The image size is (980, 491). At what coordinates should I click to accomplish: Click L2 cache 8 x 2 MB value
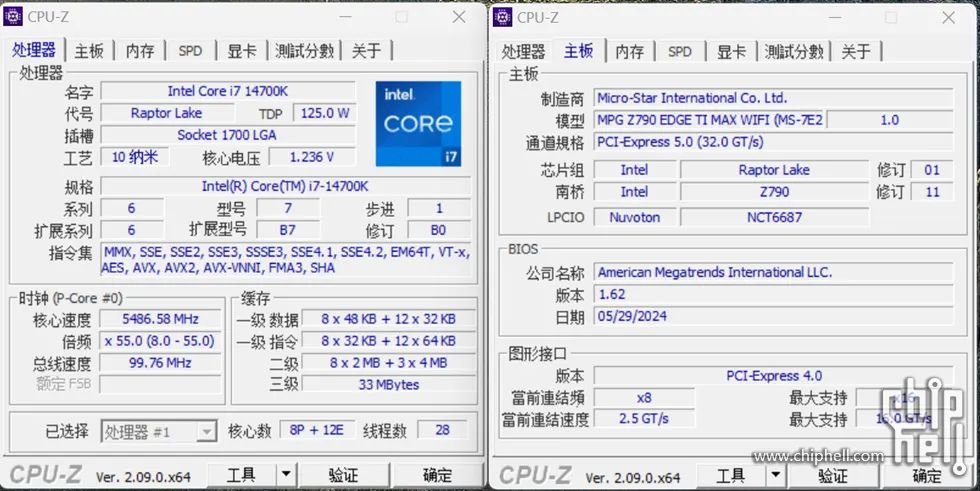[389, 363]
